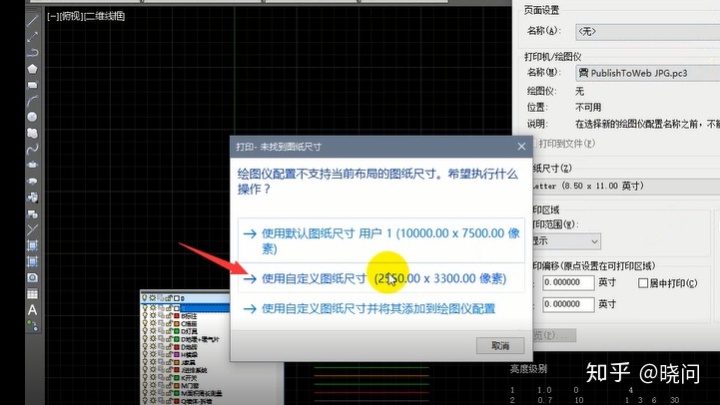Select the Point tool
The image size is (720, 405).
point(32,229)
